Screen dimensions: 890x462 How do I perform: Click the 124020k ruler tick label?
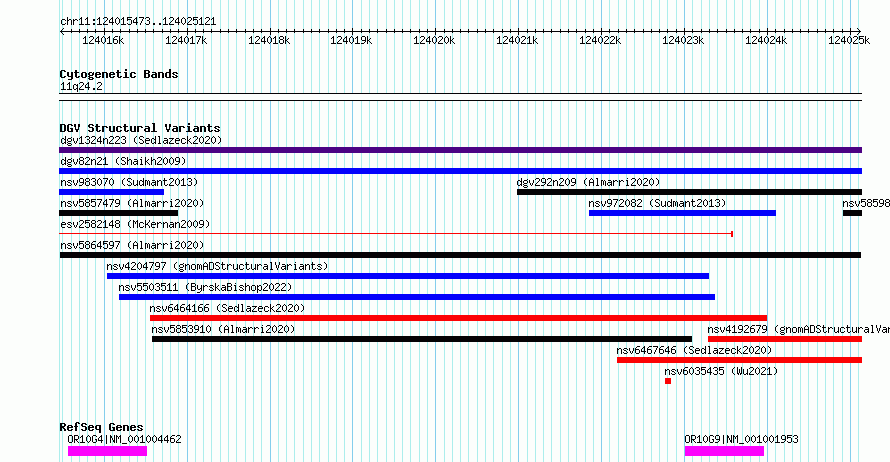[434, 40]
